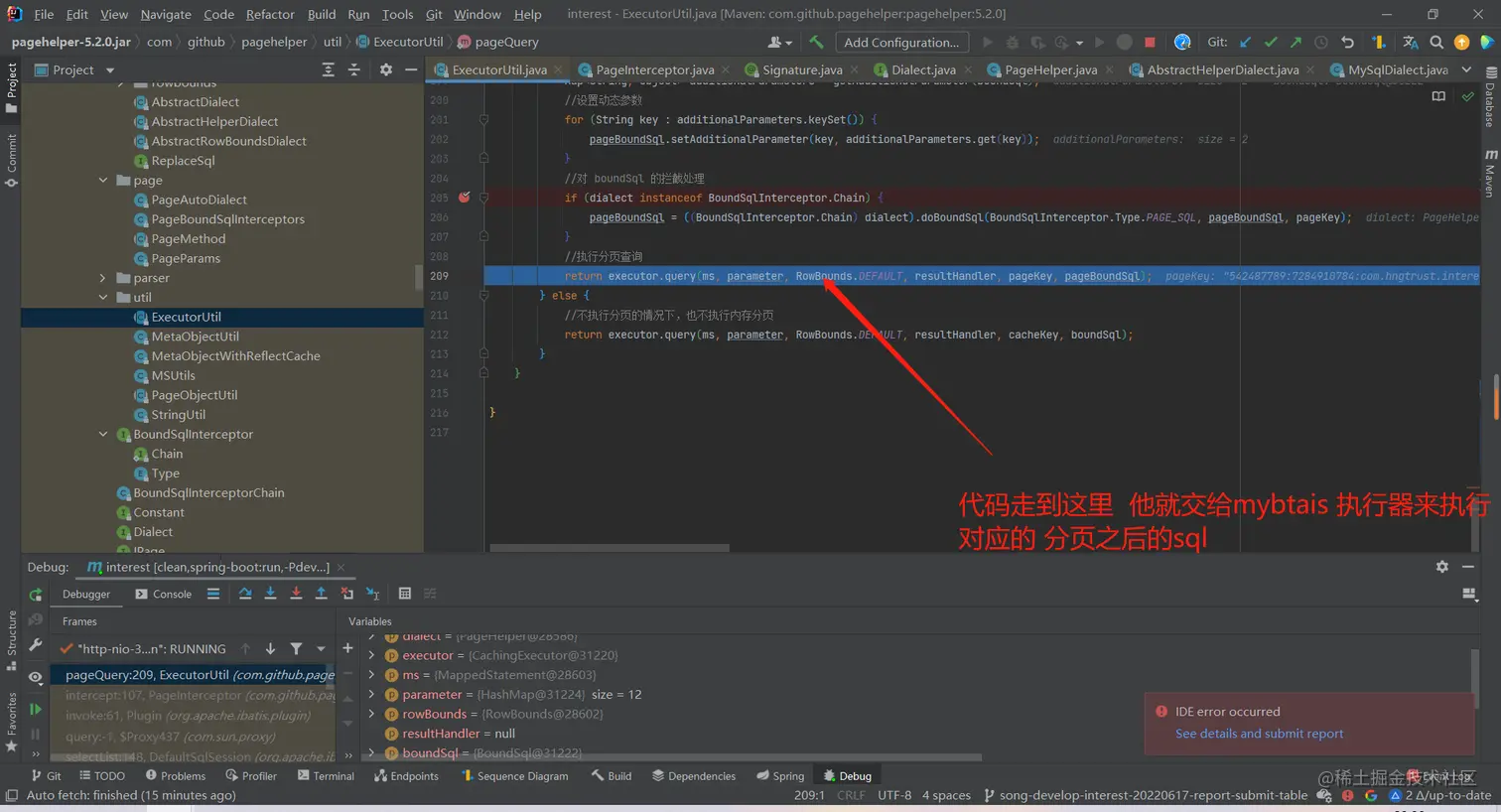Open Sequence Diagram tool window

point(514,776)
